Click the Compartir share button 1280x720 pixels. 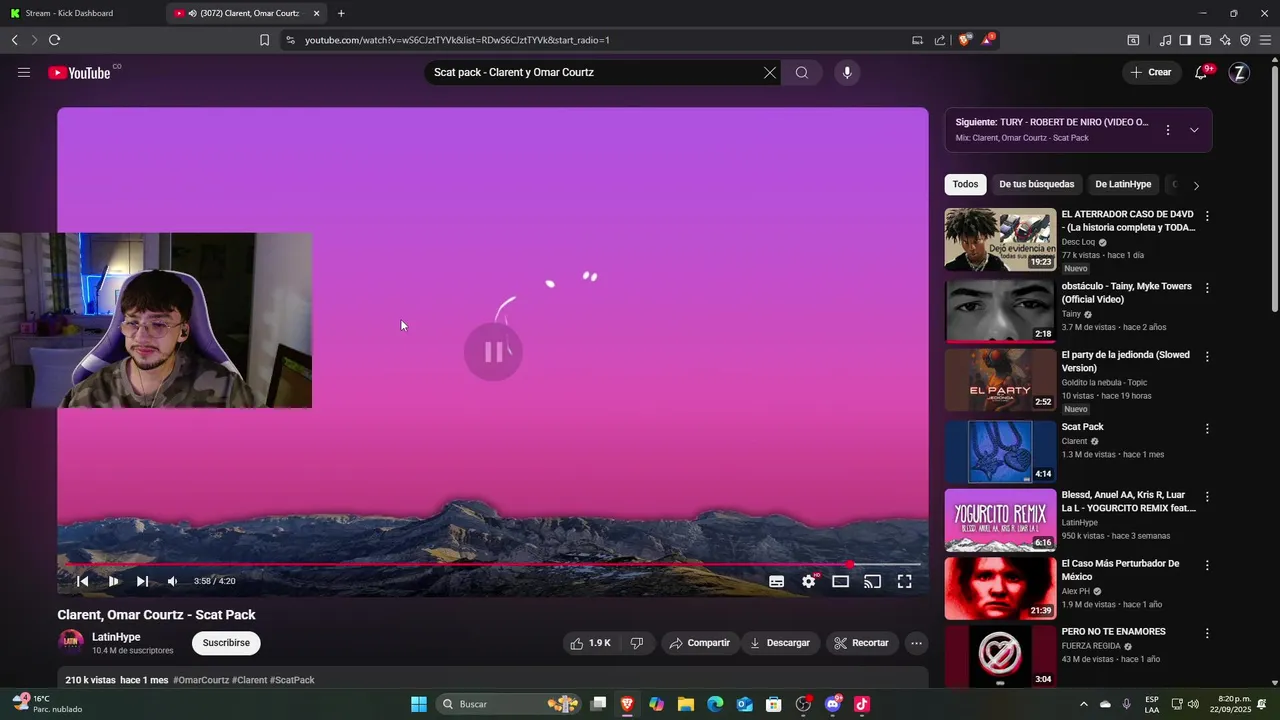pos(700,643)
